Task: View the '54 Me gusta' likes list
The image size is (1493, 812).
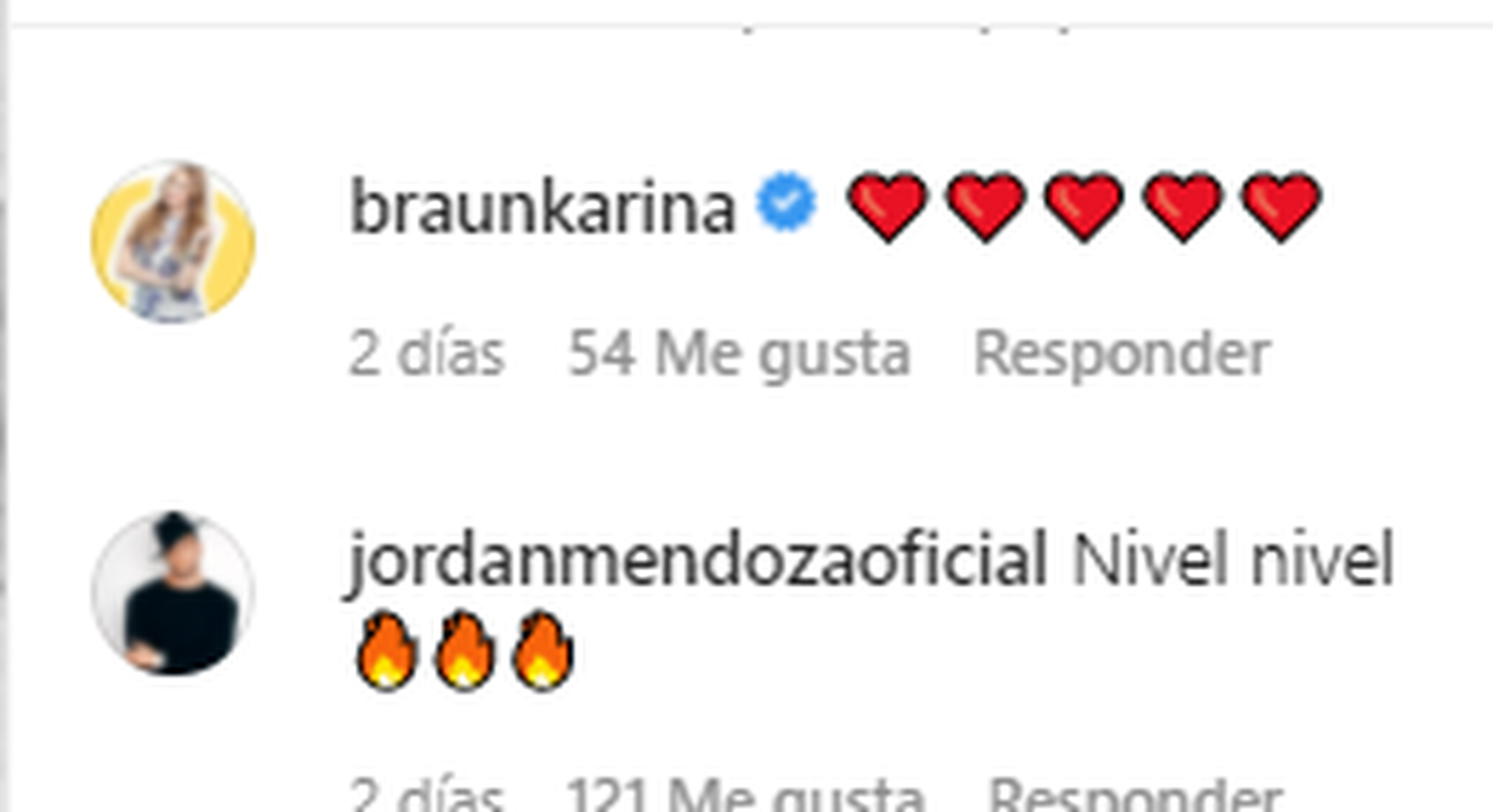Action: [739, 355]
